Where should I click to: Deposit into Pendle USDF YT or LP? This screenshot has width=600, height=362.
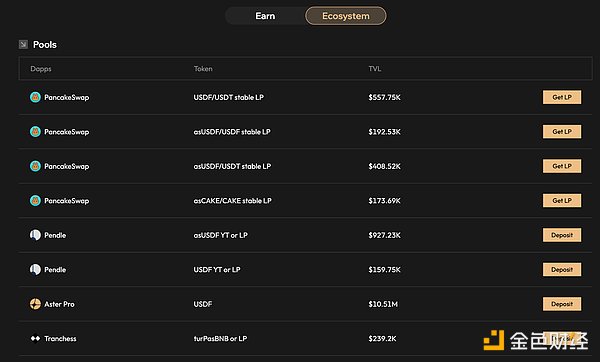point(562,269)
